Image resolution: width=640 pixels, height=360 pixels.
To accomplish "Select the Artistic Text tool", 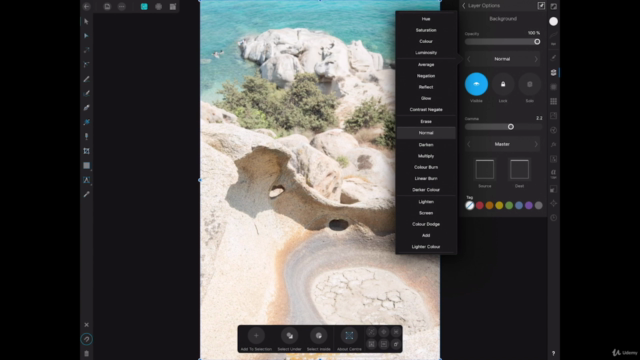I will (86, 180).
